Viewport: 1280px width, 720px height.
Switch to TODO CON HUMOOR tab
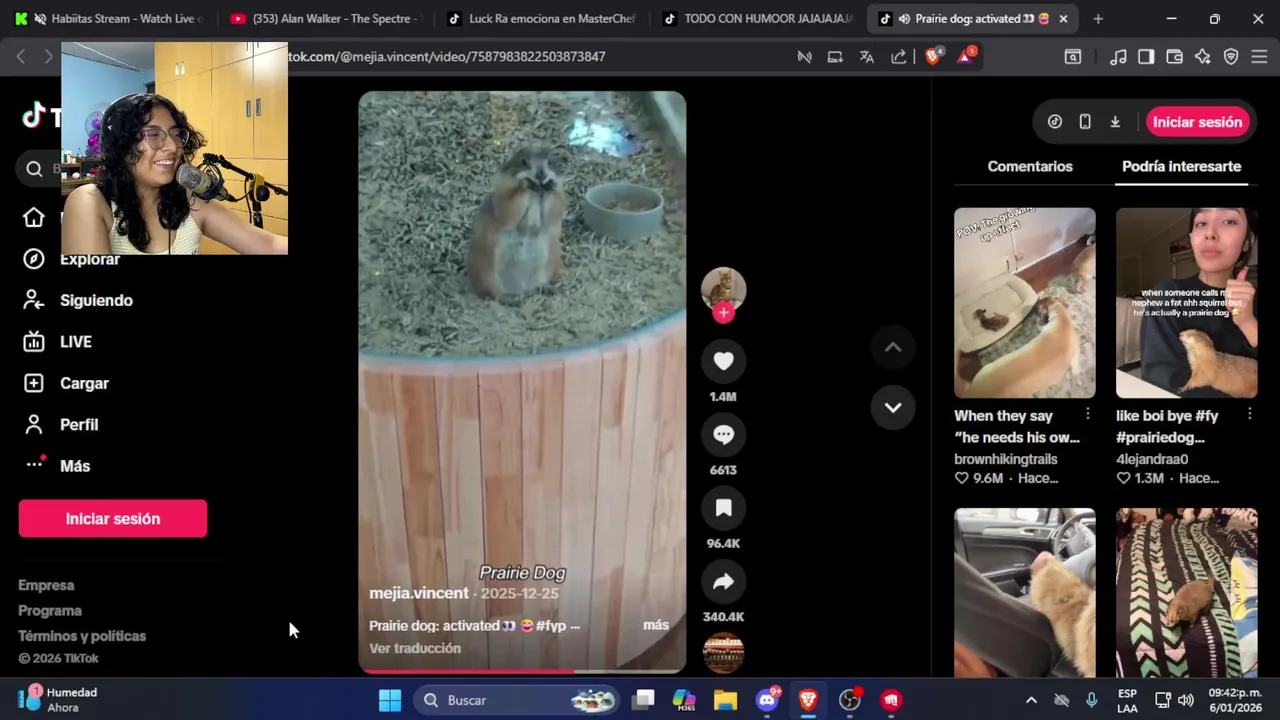click(758, 18)
